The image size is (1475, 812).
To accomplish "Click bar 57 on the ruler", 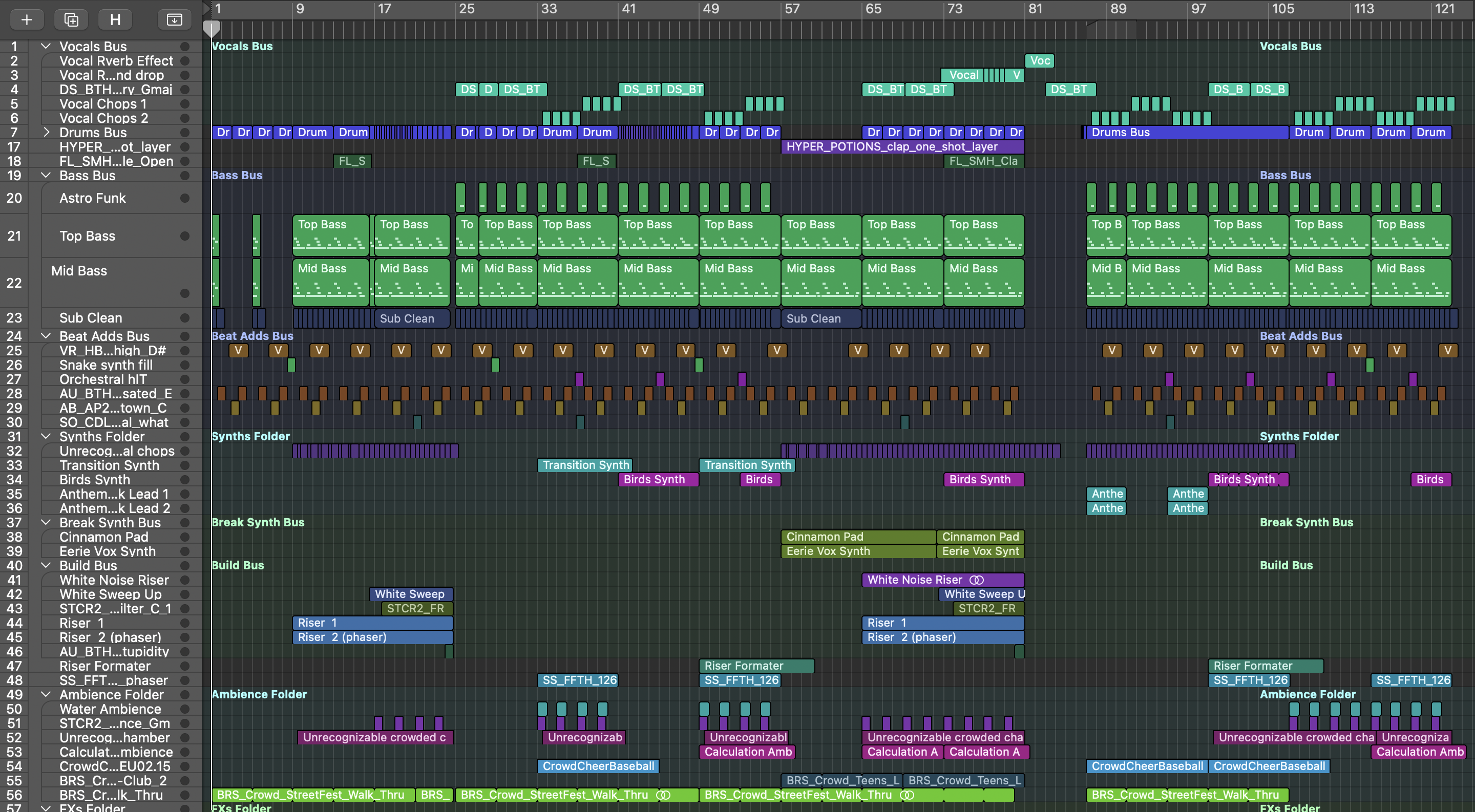I will tap(792, 9).
